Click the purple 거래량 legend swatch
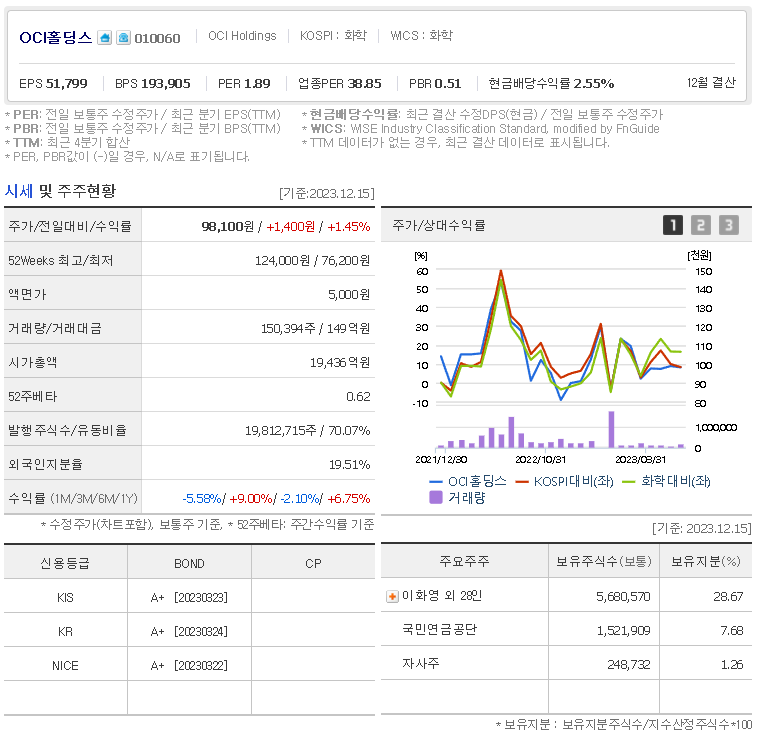 pos(436,497)
